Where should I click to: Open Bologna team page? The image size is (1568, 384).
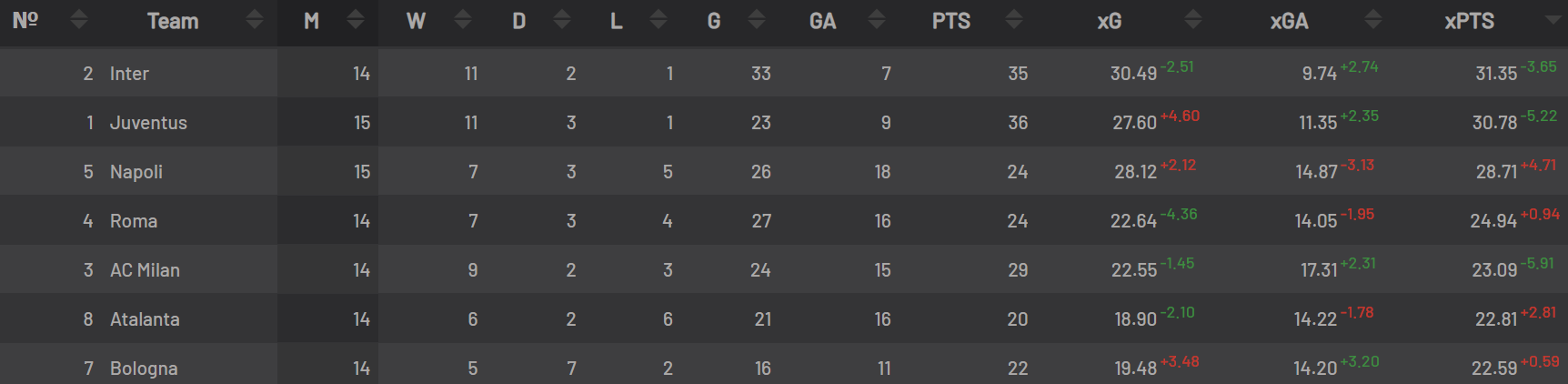[144, 369]
